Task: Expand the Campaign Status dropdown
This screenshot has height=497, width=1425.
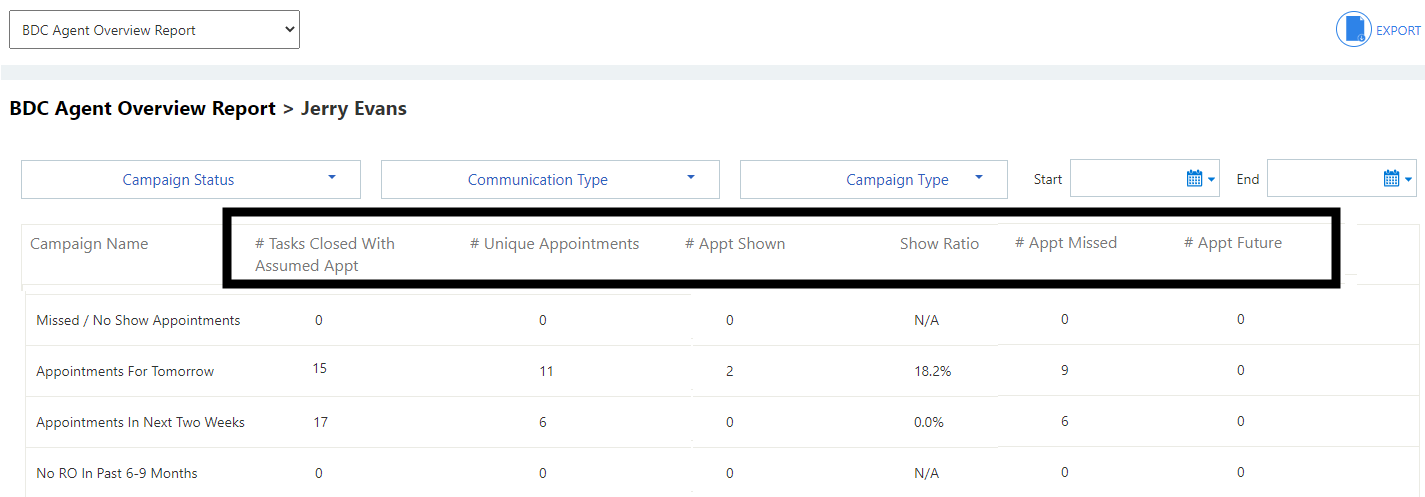Action: coord(190,180)
